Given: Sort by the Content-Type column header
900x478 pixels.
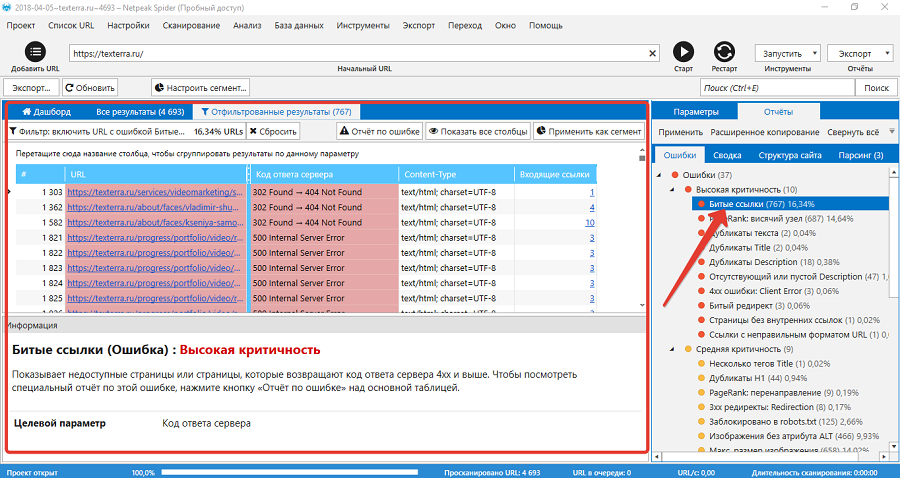Looking at the screenshot, I should tap(457, 174).
